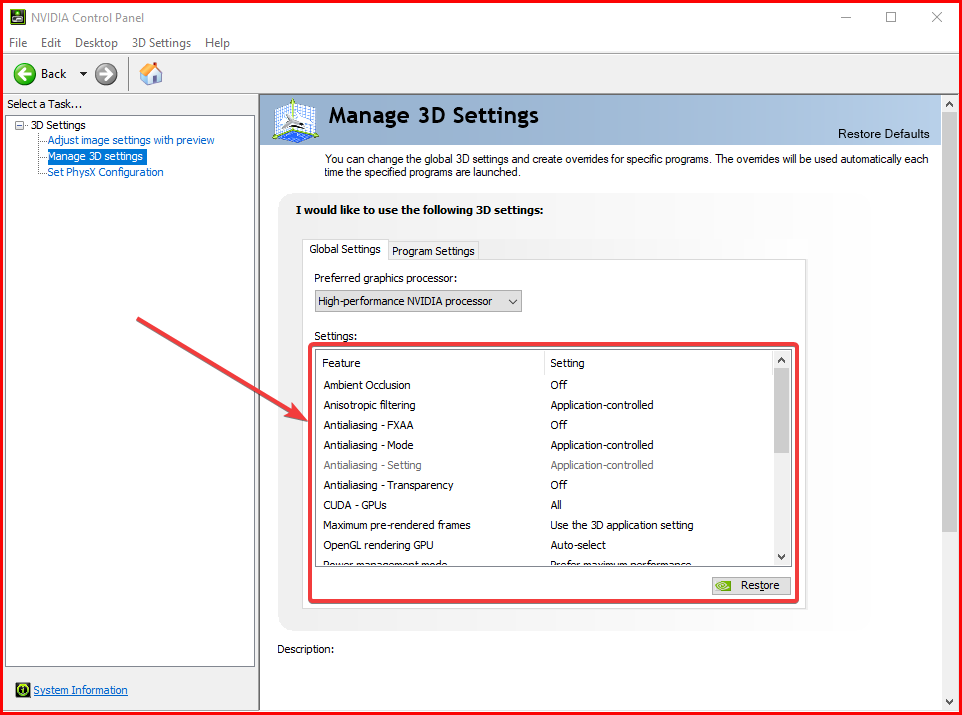962x715 pixels.
Task: Open the Desktop menu
Action: click(96, 42)
